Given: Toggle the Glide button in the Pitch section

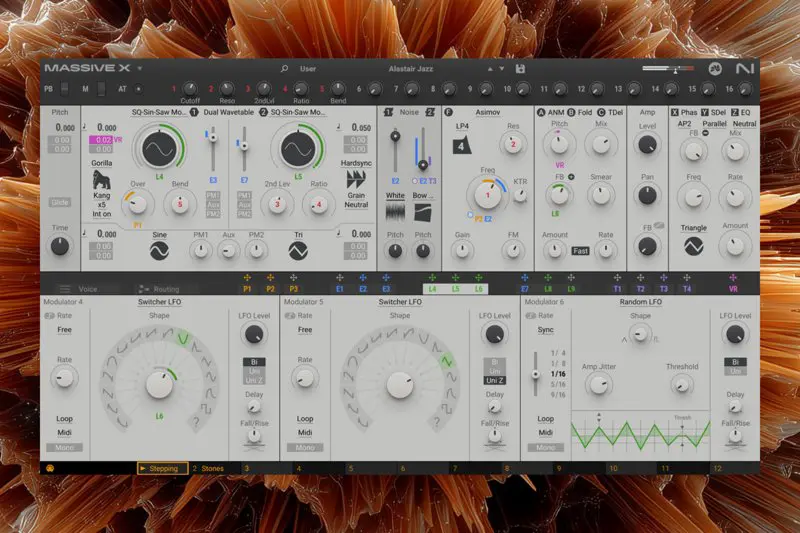Looking at the screenshot, I should click(x=60, y=202).
